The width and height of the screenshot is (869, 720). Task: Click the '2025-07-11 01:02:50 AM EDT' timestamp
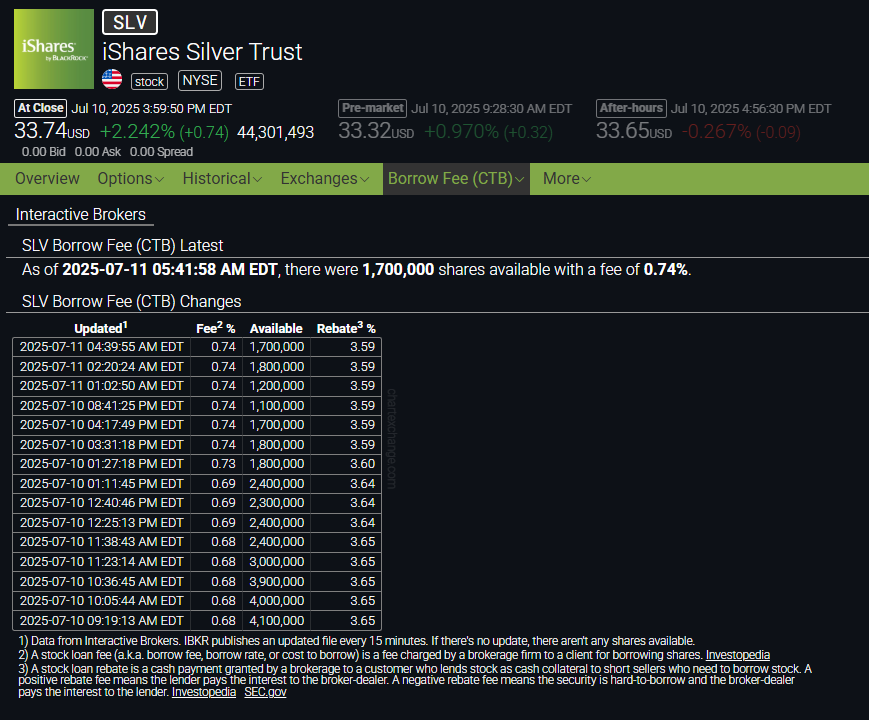[101, 386]
